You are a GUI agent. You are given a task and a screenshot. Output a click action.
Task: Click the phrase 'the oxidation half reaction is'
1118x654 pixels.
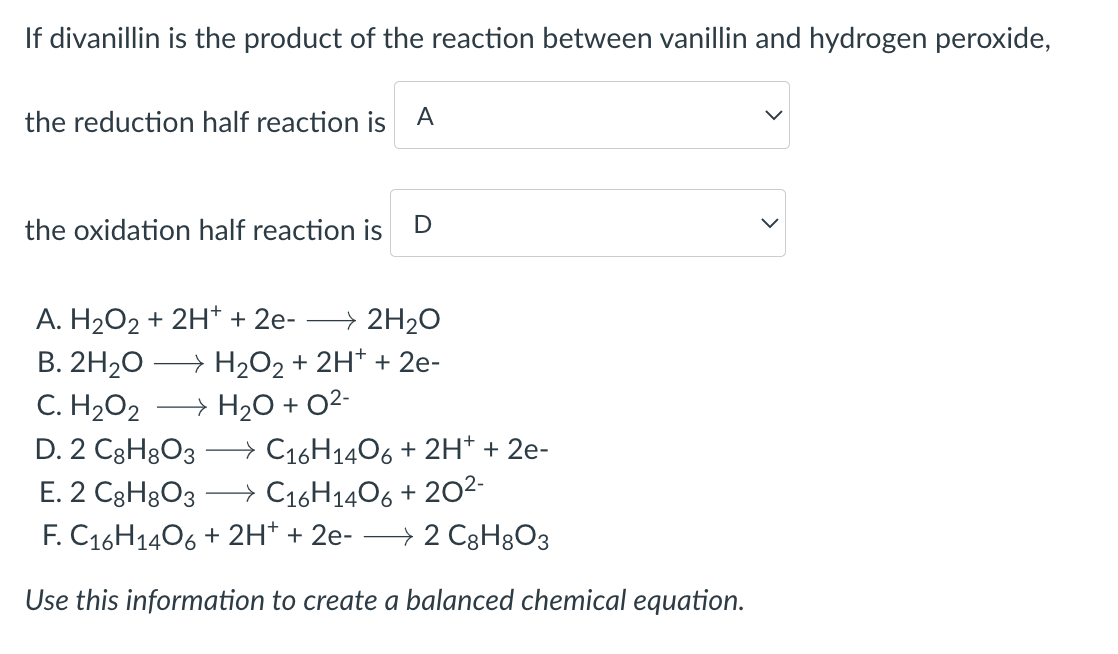[x=203, y=229]
